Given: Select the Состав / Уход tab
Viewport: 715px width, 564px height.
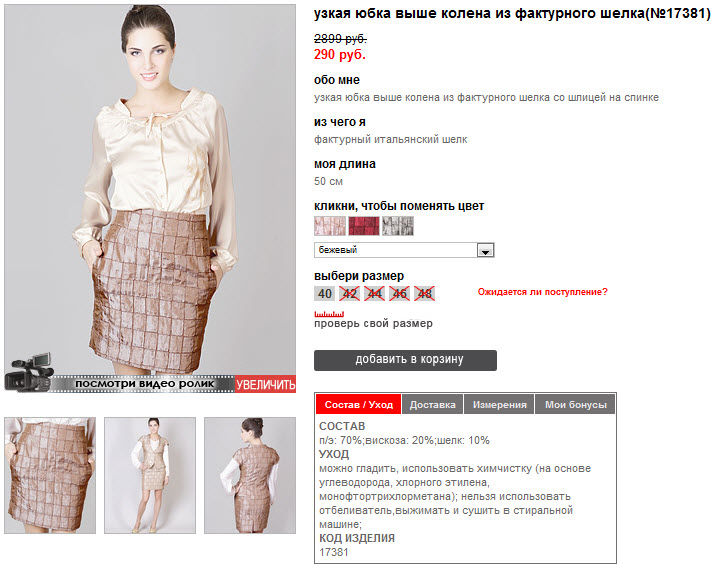Looking at the screenshot, I should [358, 404].
